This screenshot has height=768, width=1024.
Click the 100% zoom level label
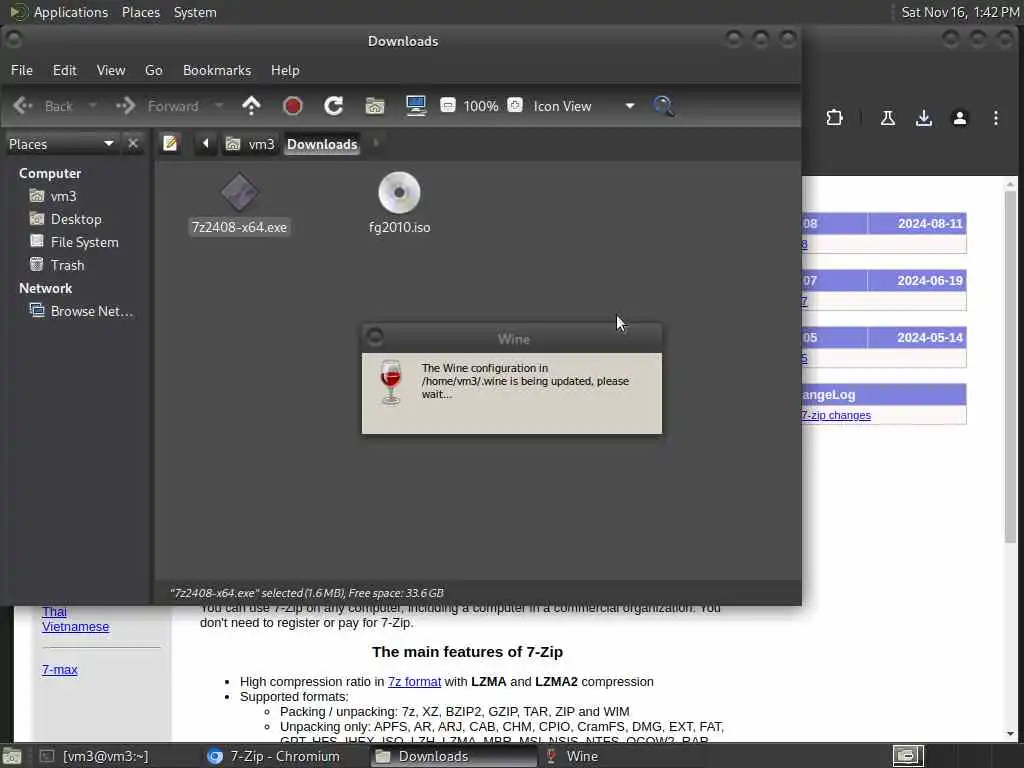coord(481,106)
